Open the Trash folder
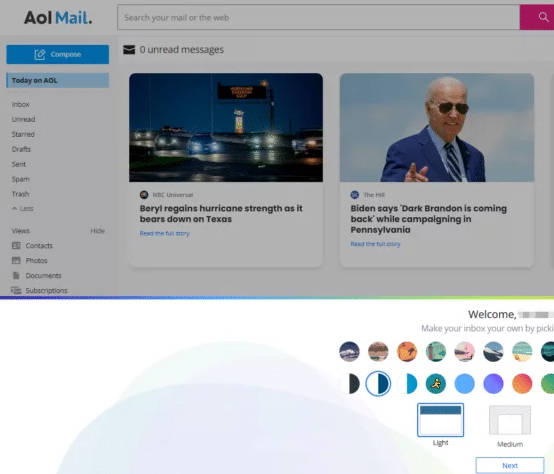 [20, 194]
